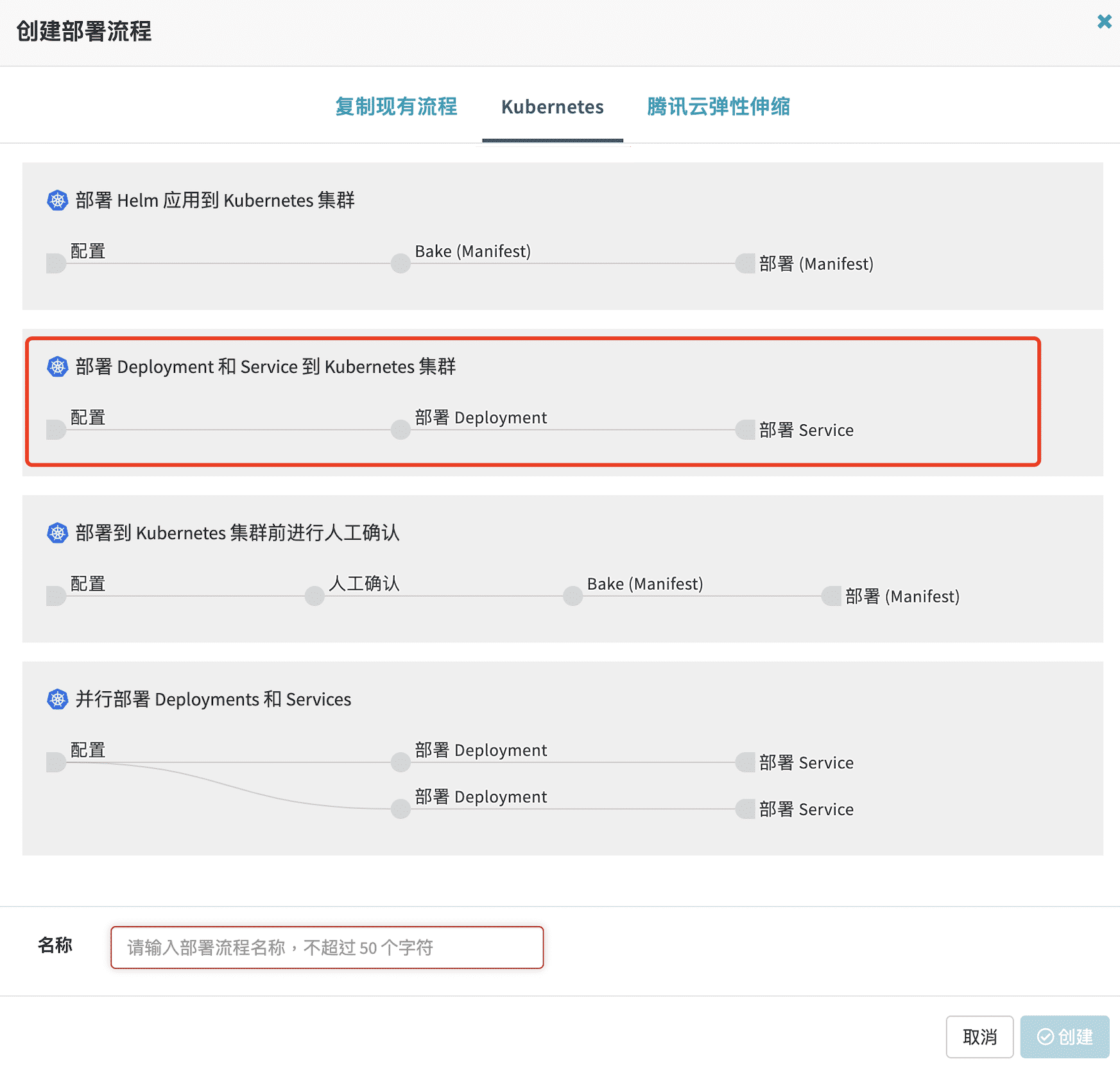Click the 创建 button
The height and width of the screenshot is (1075, 1120).
(x=1065, y=1036)
